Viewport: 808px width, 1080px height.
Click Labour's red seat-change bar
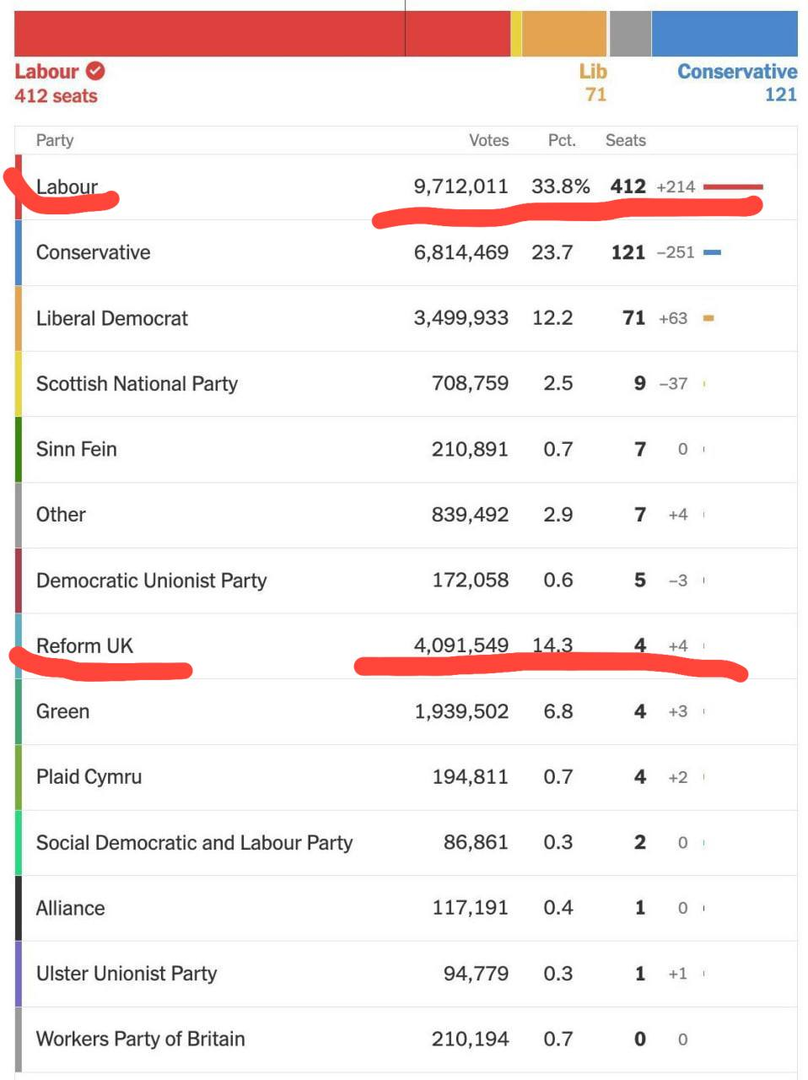coord(733,187)
